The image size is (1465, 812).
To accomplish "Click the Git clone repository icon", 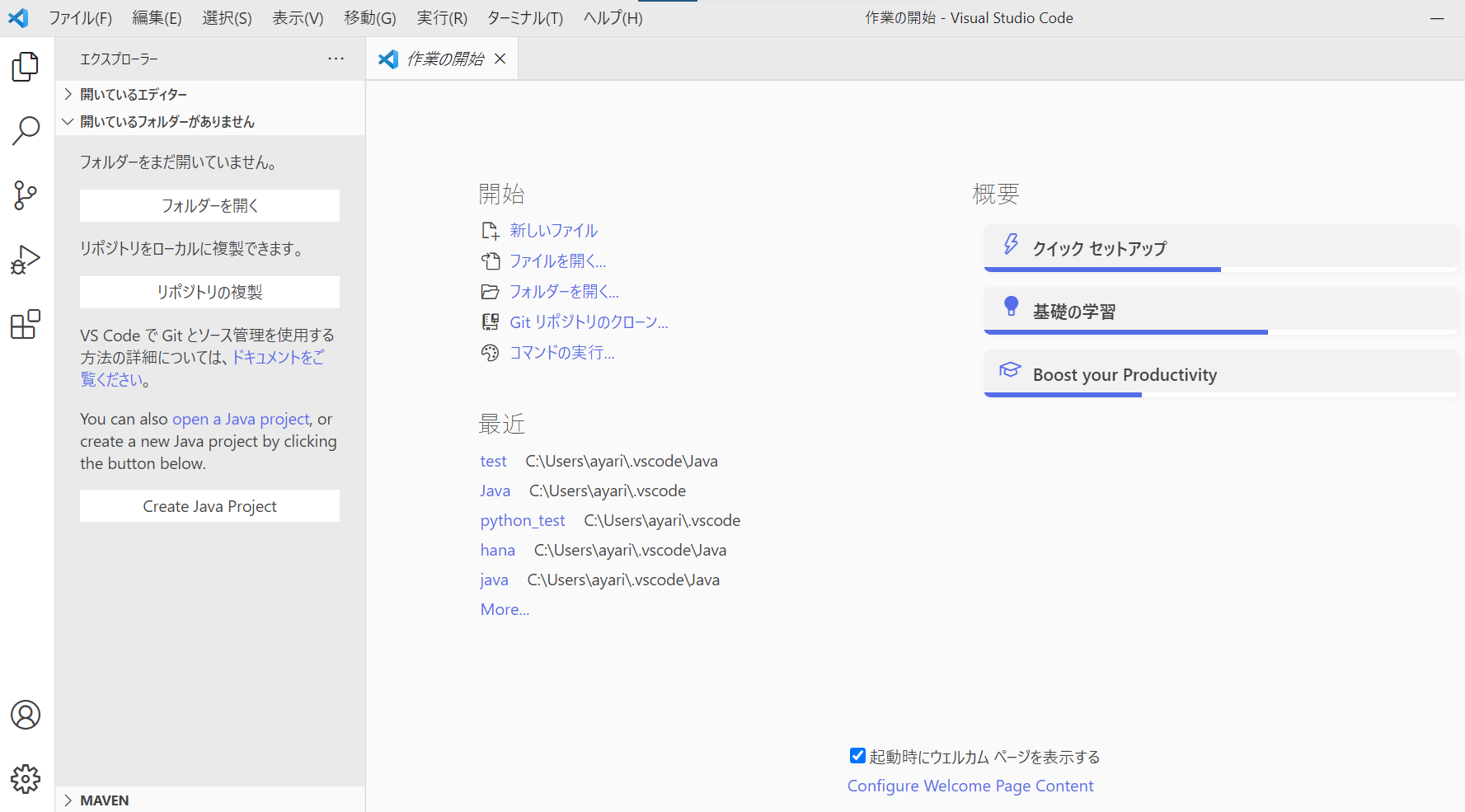I will [x=491, y=322].
